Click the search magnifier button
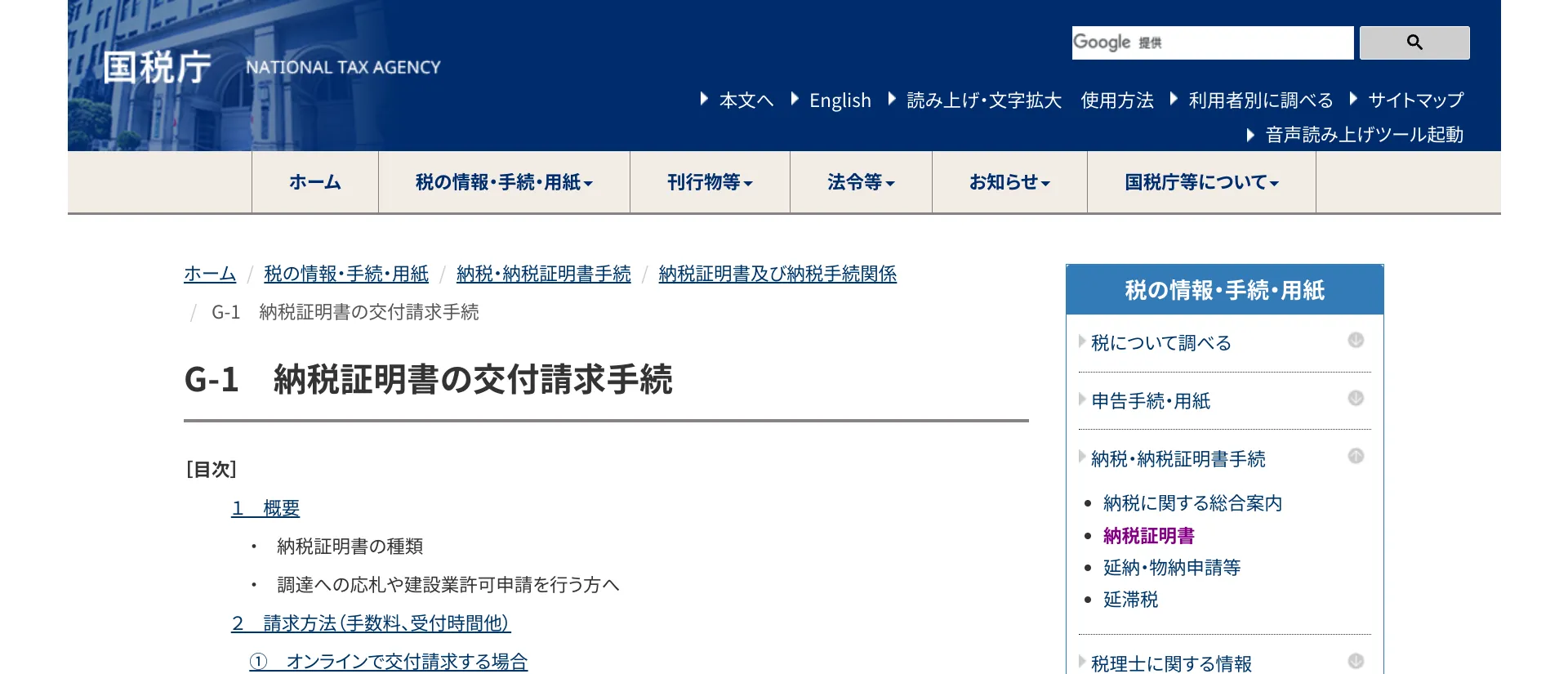The image size is (1568, 674). (1414, 42)
